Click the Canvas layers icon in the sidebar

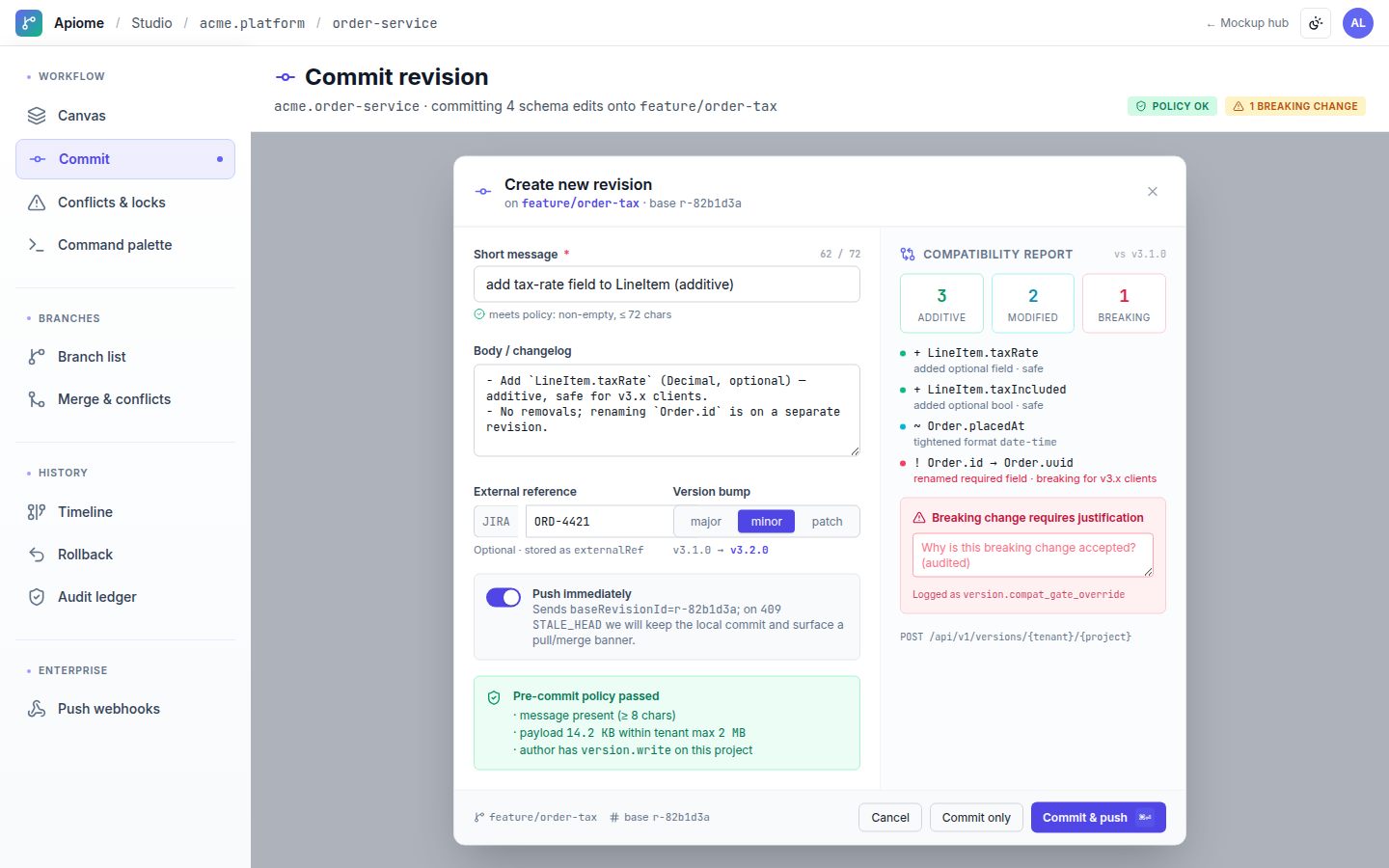(x=37, y=116)
